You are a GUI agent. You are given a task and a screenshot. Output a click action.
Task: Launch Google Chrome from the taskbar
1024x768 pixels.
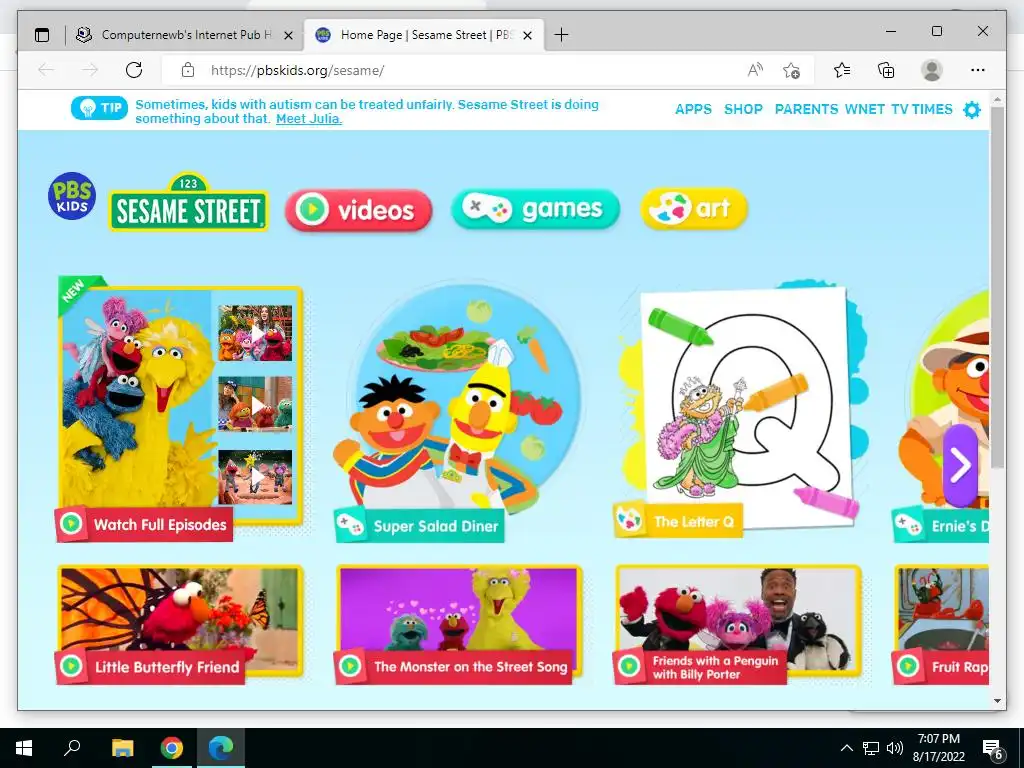pyautogui.click(x=172, y=748)
